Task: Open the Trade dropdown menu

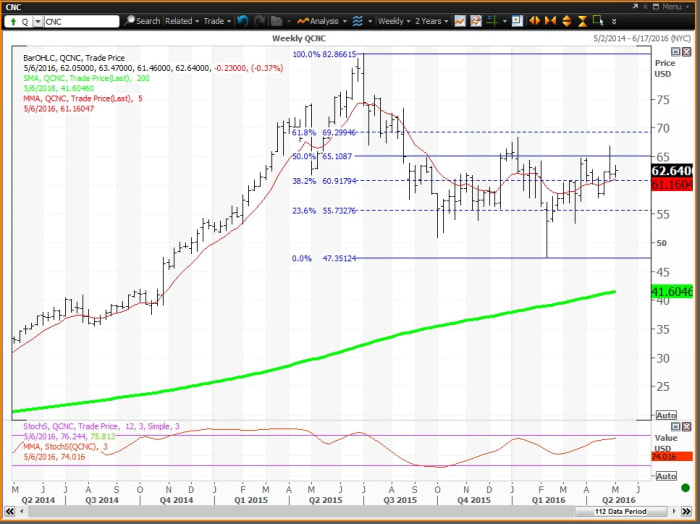Action: coord(217,21)
